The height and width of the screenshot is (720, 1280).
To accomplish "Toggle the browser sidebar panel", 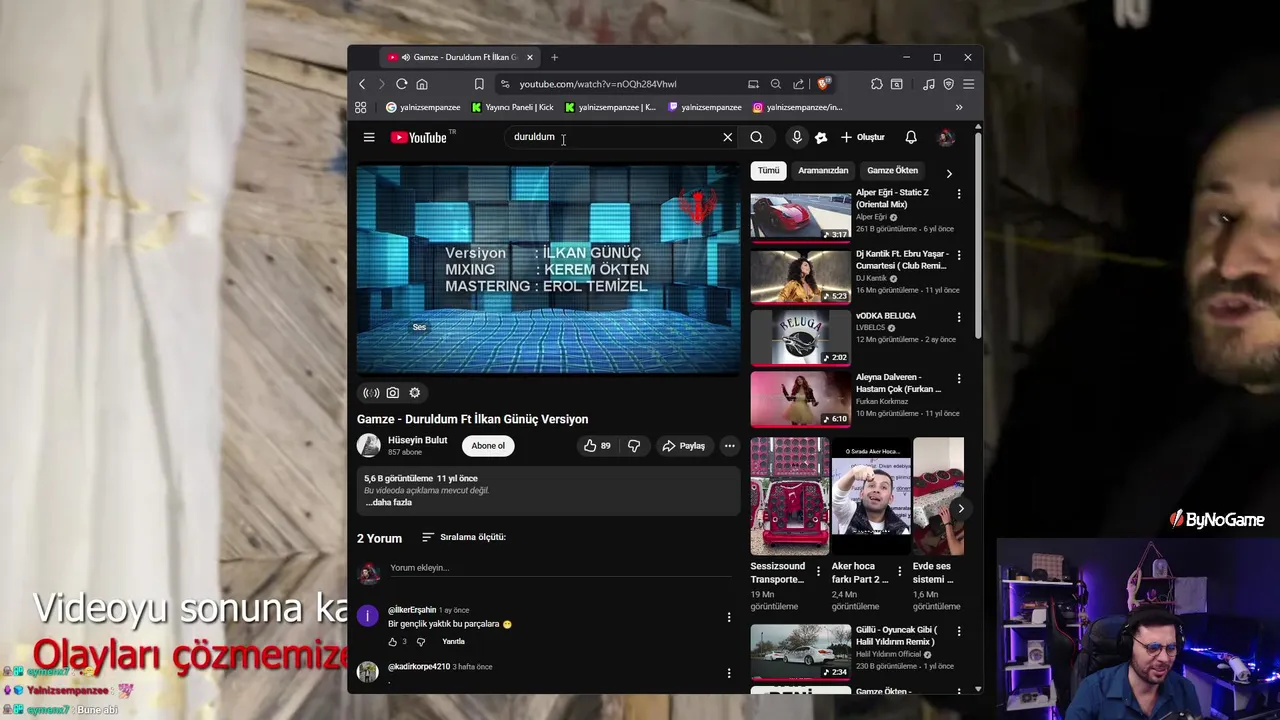I will tap(897, 84).
